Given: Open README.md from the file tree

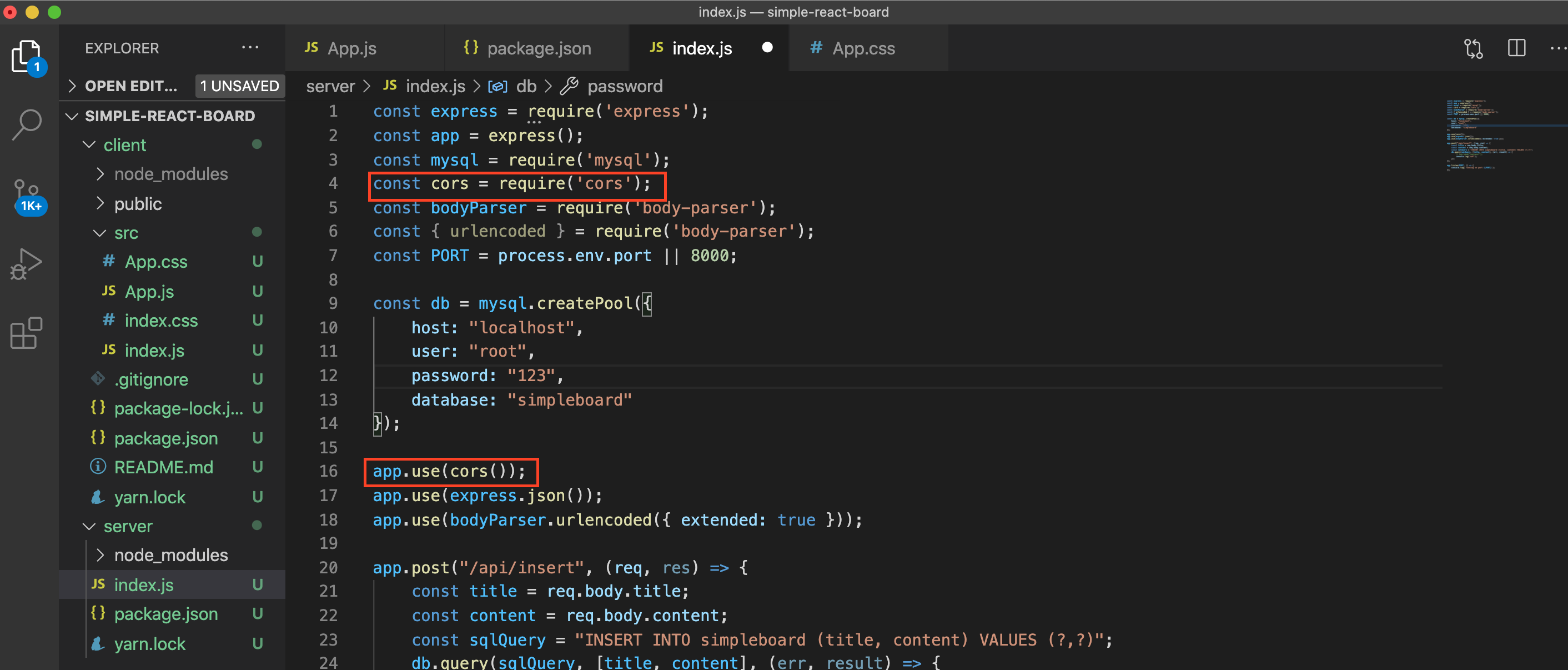Looking at the screenshot, I should (163, 467).
